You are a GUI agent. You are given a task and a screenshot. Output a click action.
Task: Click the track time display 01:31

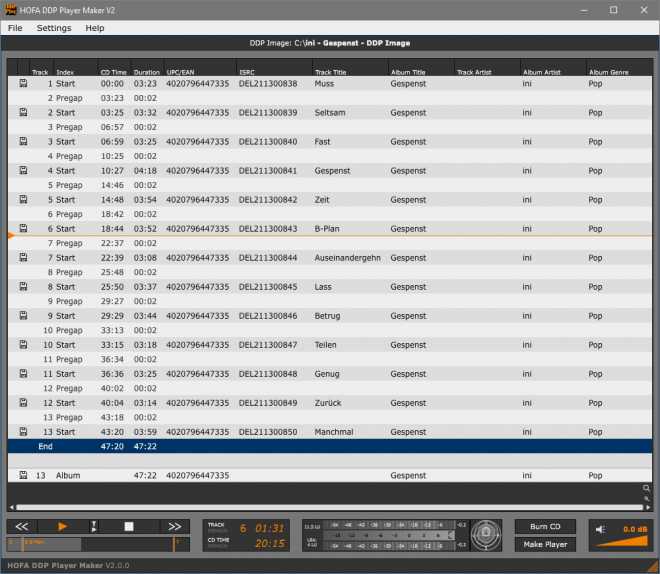tap(269, 528)
